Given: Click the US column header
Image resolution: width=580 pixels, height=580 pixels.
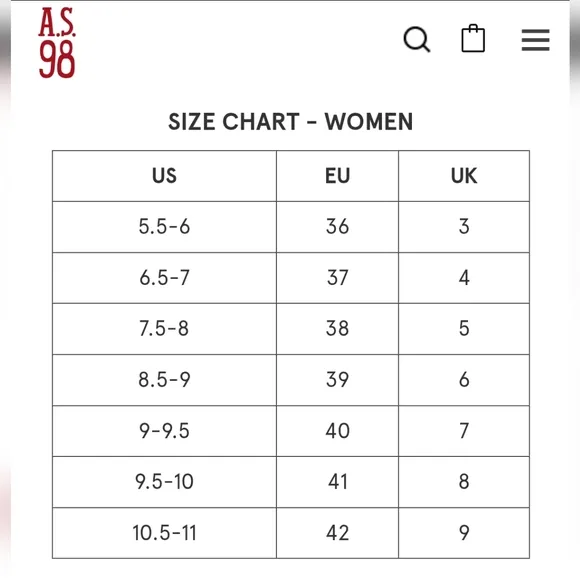Looking at the screenshot, I should point(164,176).
